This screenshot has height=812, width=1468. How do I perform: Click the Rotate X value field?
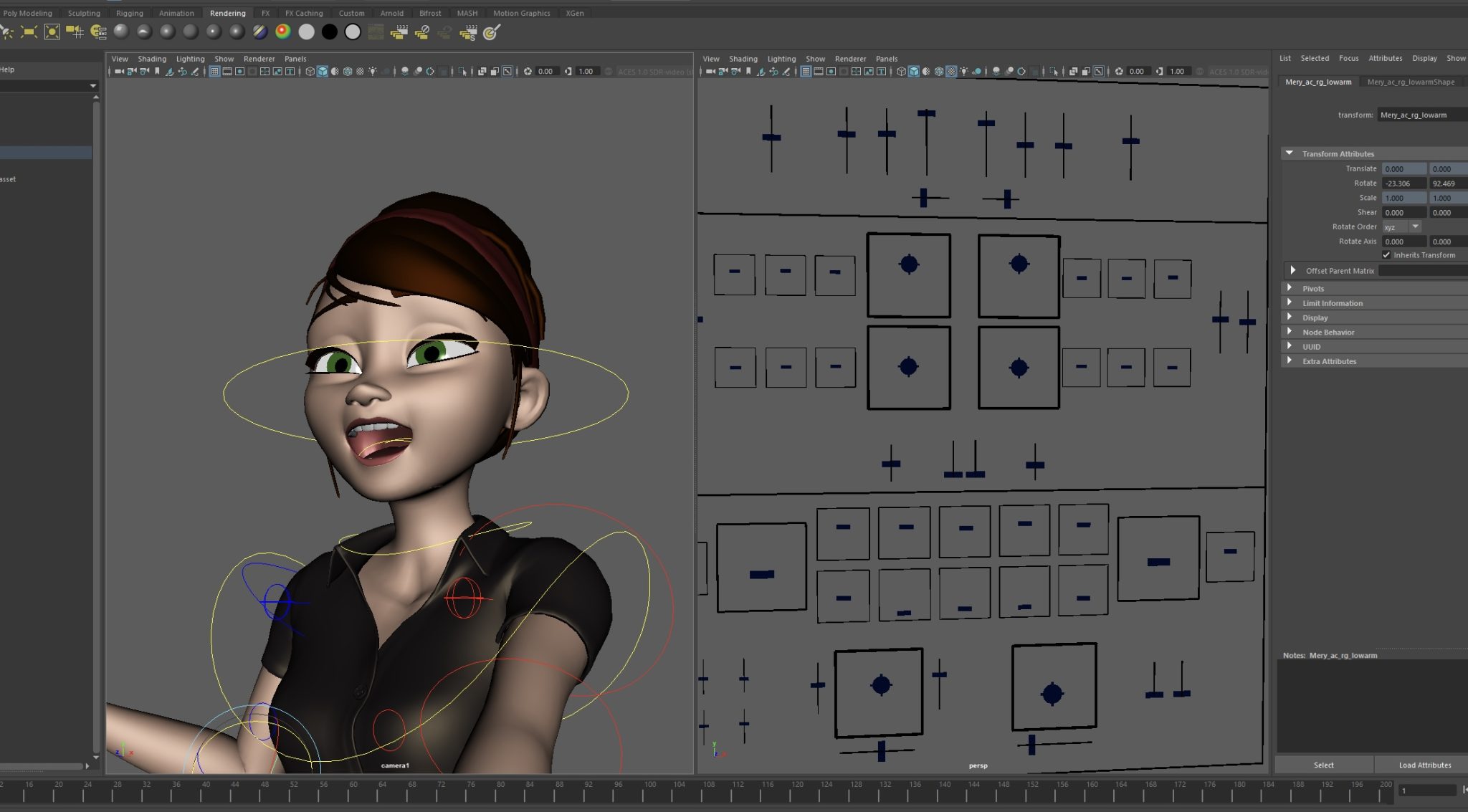tap(1403, 183)
